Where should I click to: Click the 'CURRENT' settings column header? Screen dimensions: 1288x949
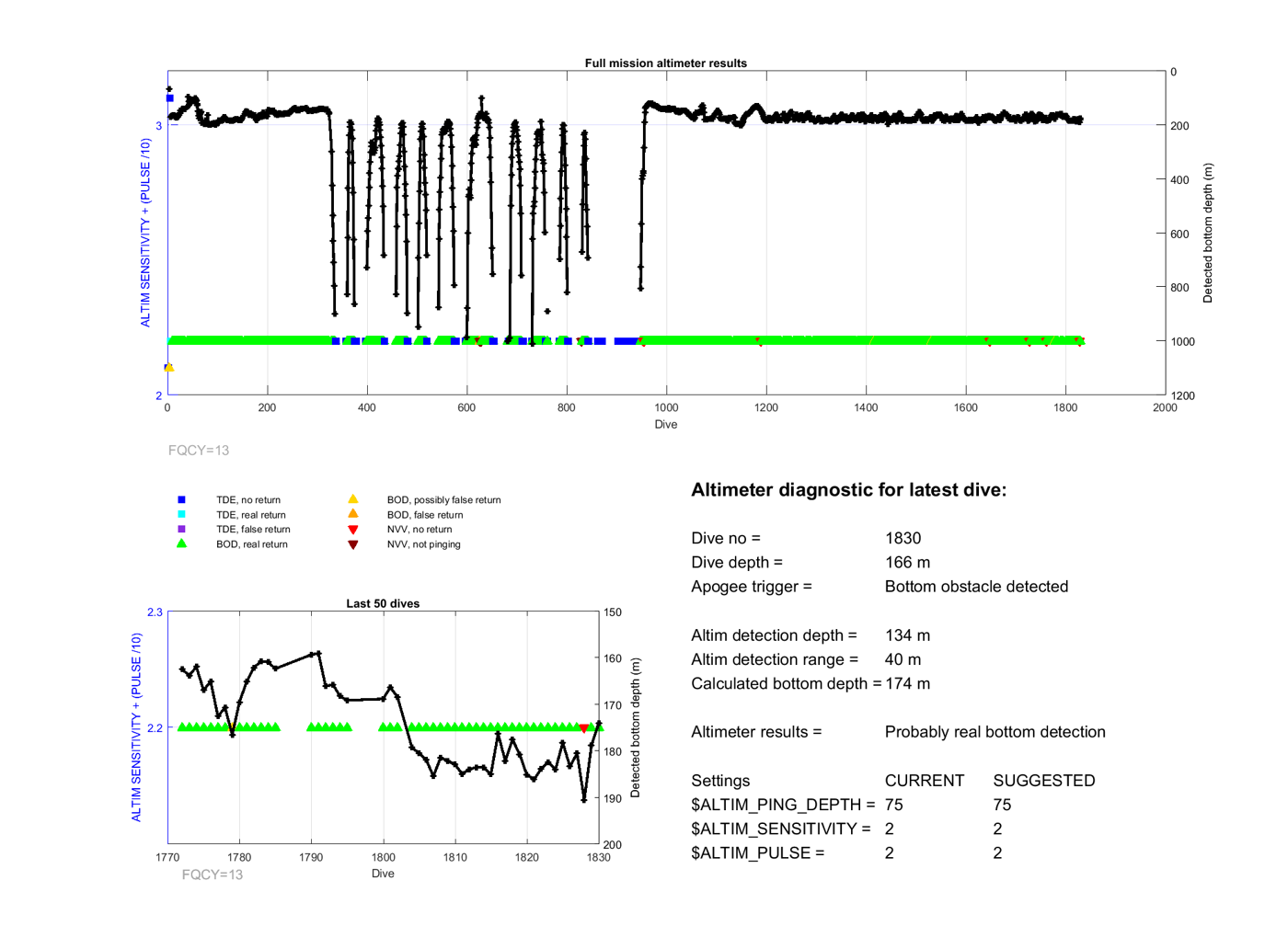click(x=924, y=780)
